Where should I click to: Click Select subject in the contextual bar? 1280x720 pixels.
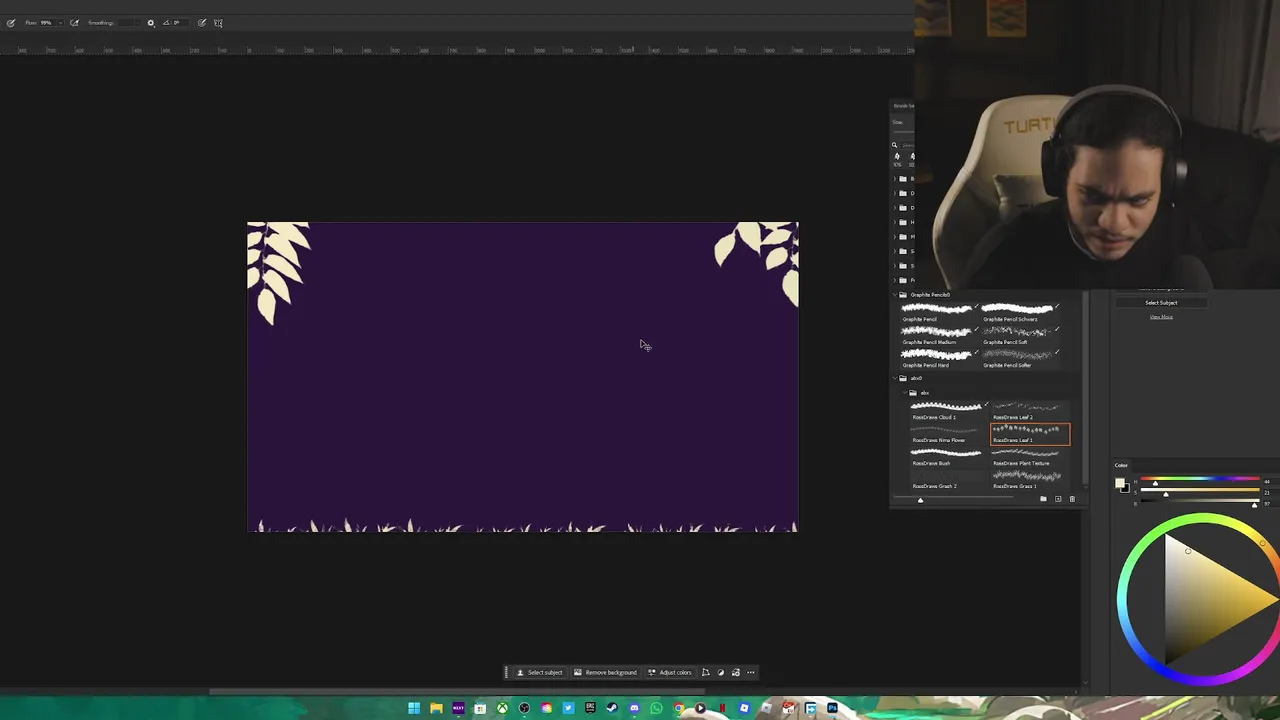tap(540, 672)
